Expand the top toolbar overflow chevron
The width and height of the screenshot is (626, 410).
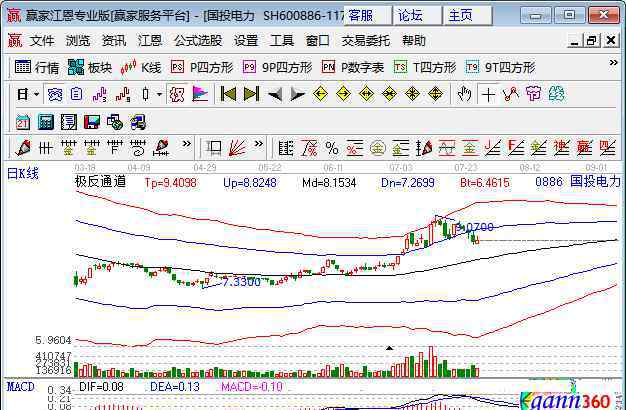[x=613, y=63]
